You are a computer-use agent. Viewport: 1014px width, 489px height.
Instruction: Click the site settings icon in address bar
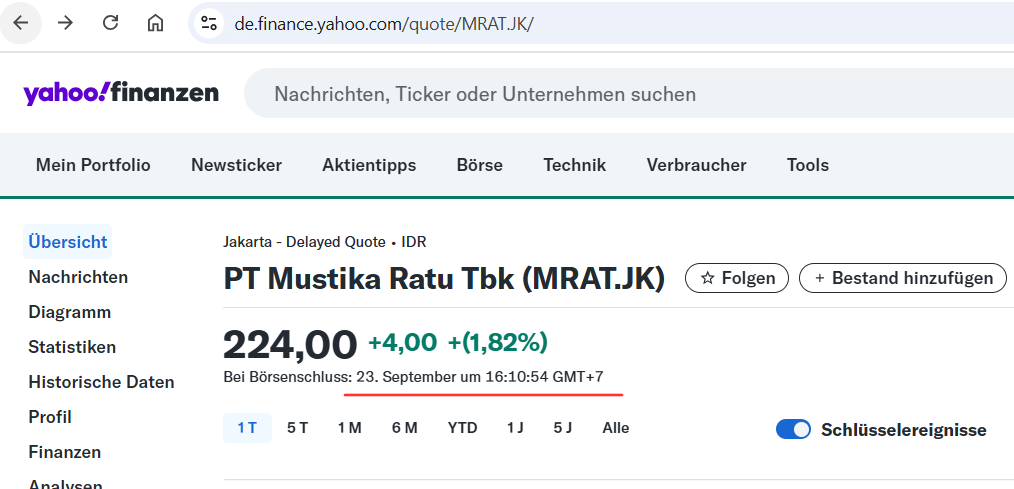coord(209,23)
